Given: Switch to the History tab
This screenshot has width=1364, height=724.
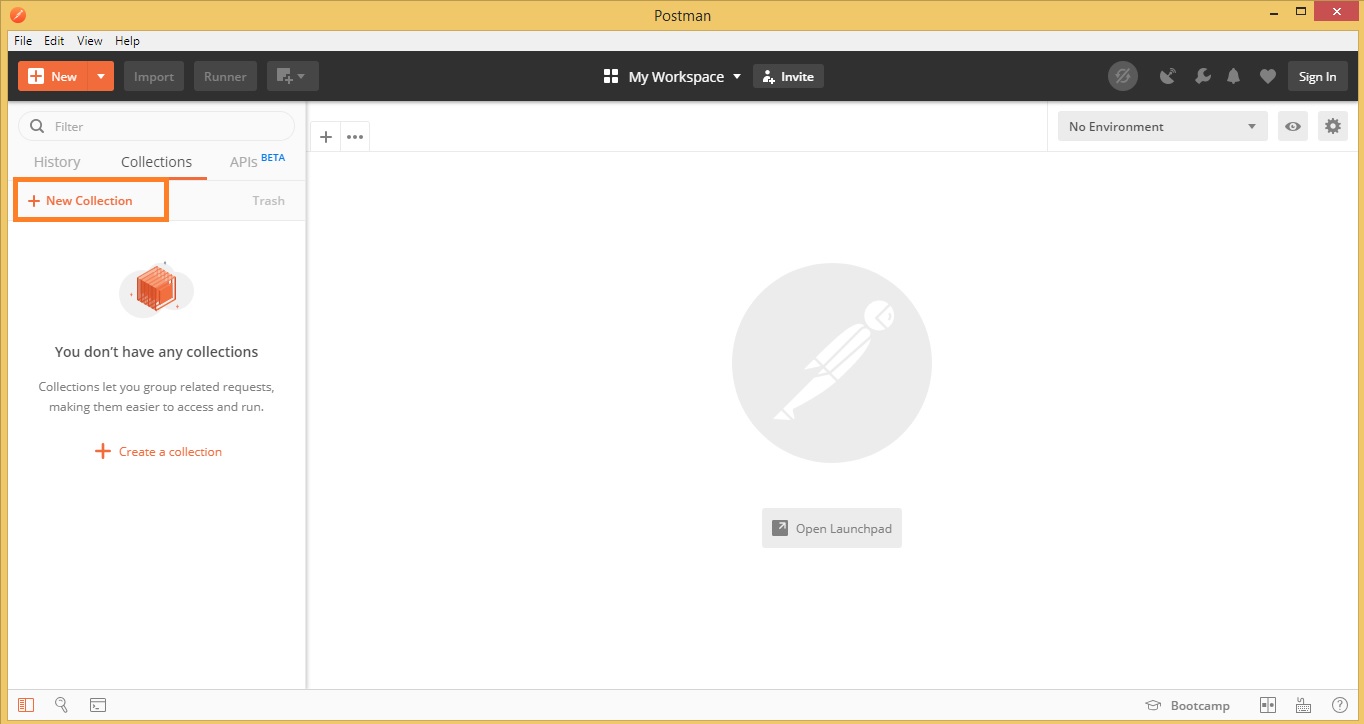Looking at the screenshot, I should (x=57, y=162).
